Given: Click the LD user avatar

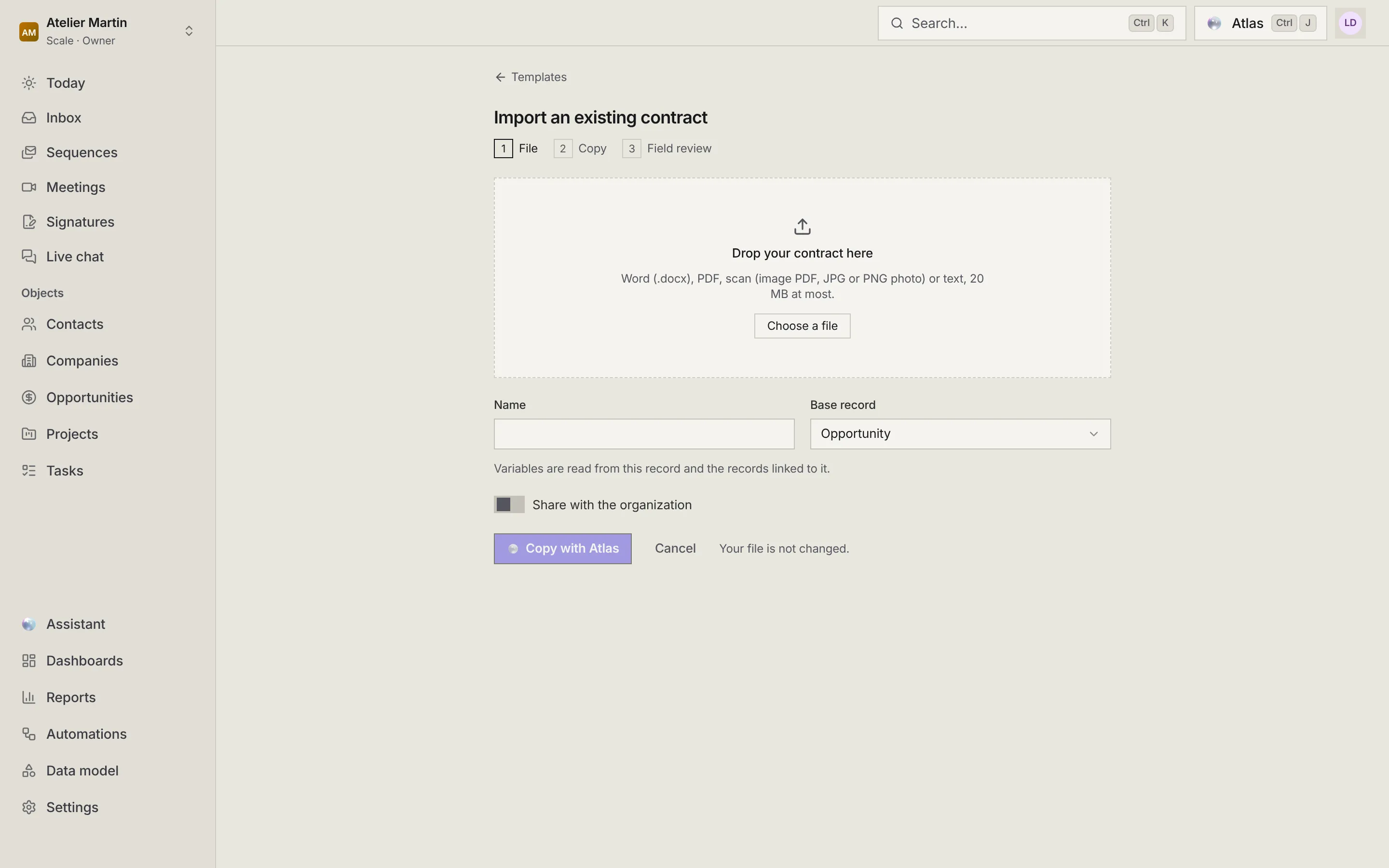Looking at the screenshot, I should 1350,23.
